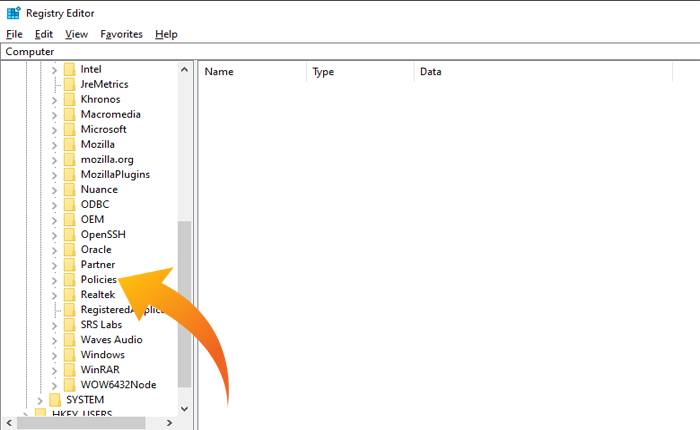
Task: Click the tree scrollbar down arrow
Action: click(184, 409)
